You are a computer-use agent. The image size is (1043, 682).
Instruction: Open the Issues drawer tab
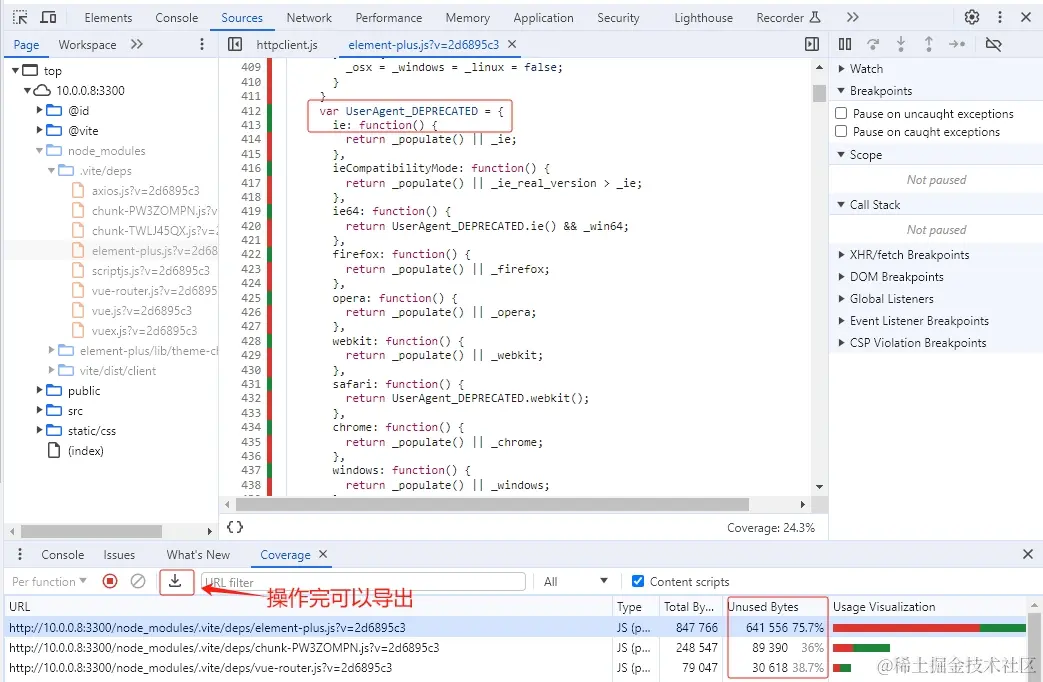click(119, 554)
